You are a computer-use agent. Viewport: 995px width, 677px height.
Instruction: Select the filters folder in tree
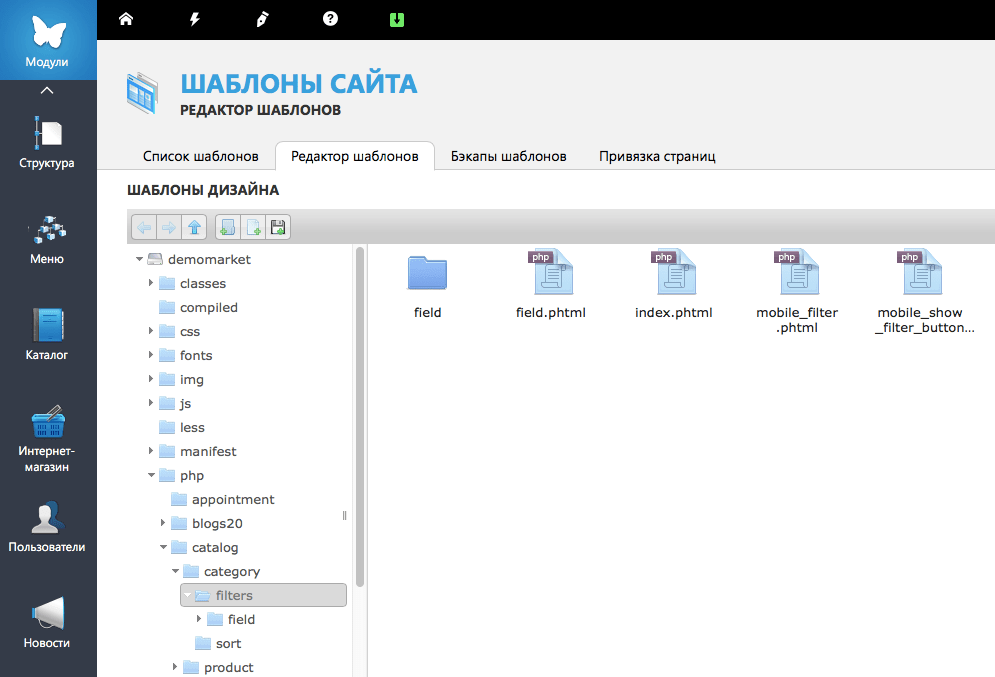point(263,595)
